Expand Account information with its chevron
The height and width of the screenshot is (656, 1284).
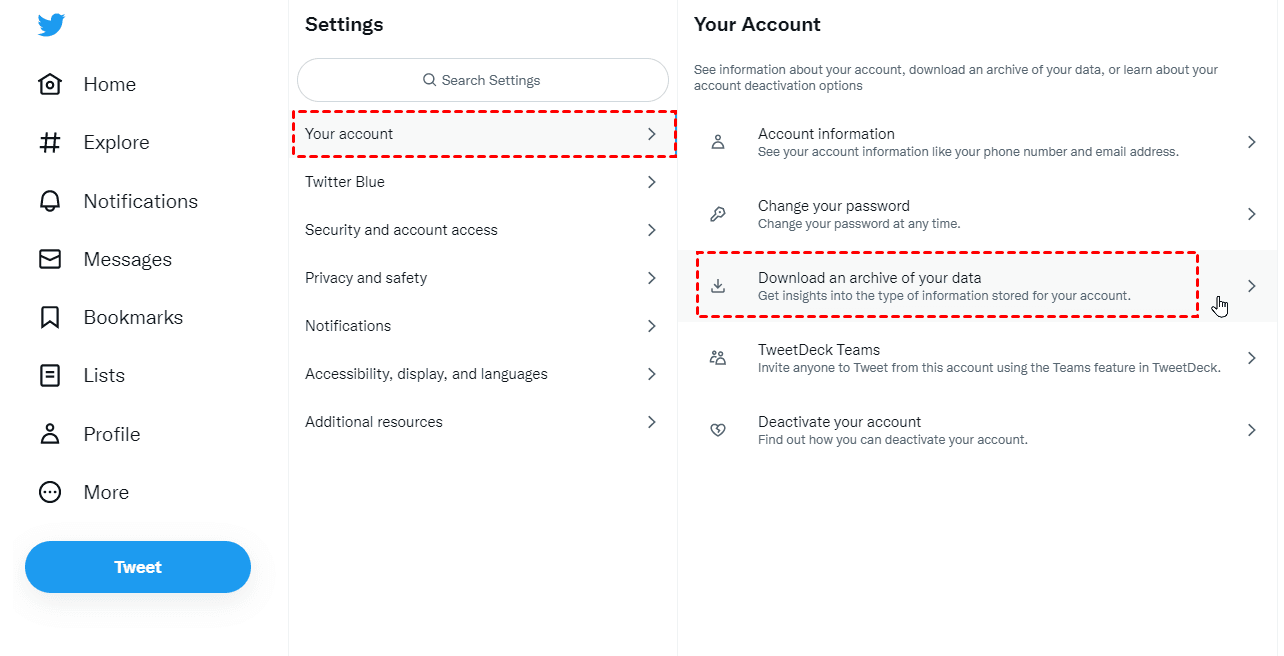pos(1251,142)
